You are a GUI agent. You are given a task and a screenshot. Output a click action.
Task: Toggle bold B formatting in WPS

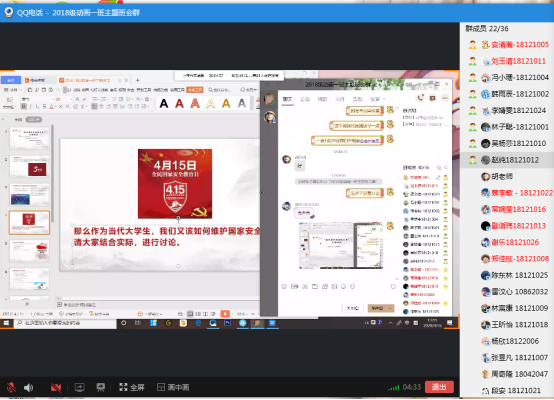point(24,106)
